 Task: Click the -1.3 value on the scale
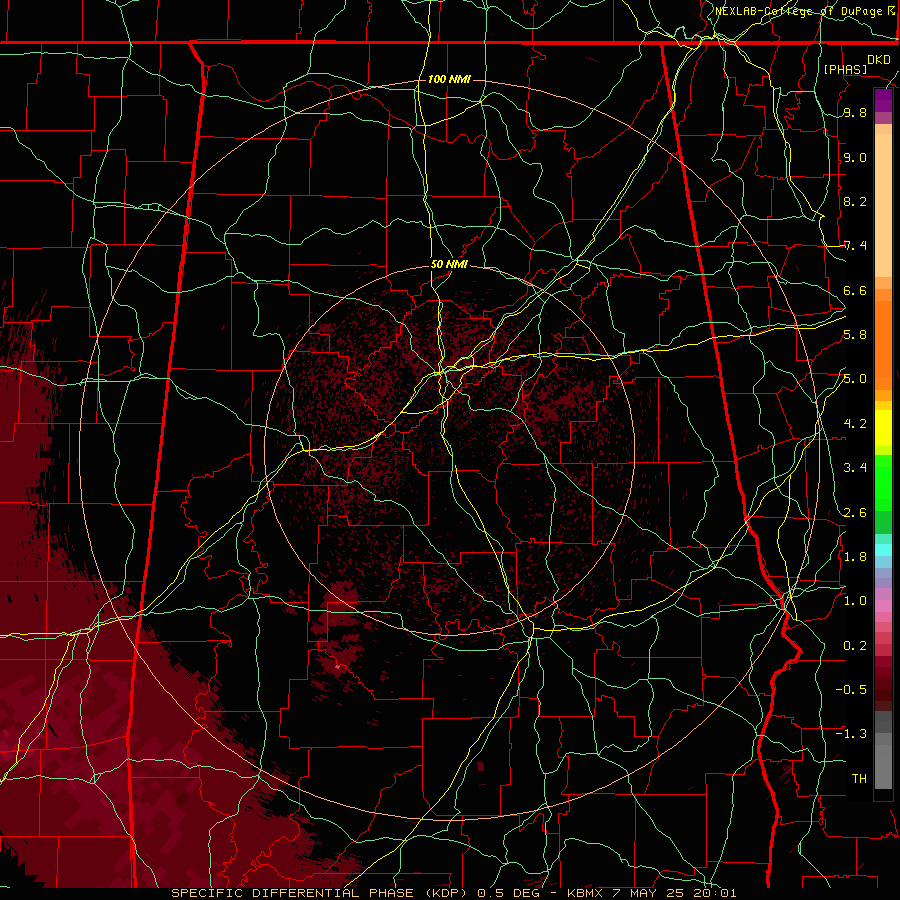click(x=851, y=734)
